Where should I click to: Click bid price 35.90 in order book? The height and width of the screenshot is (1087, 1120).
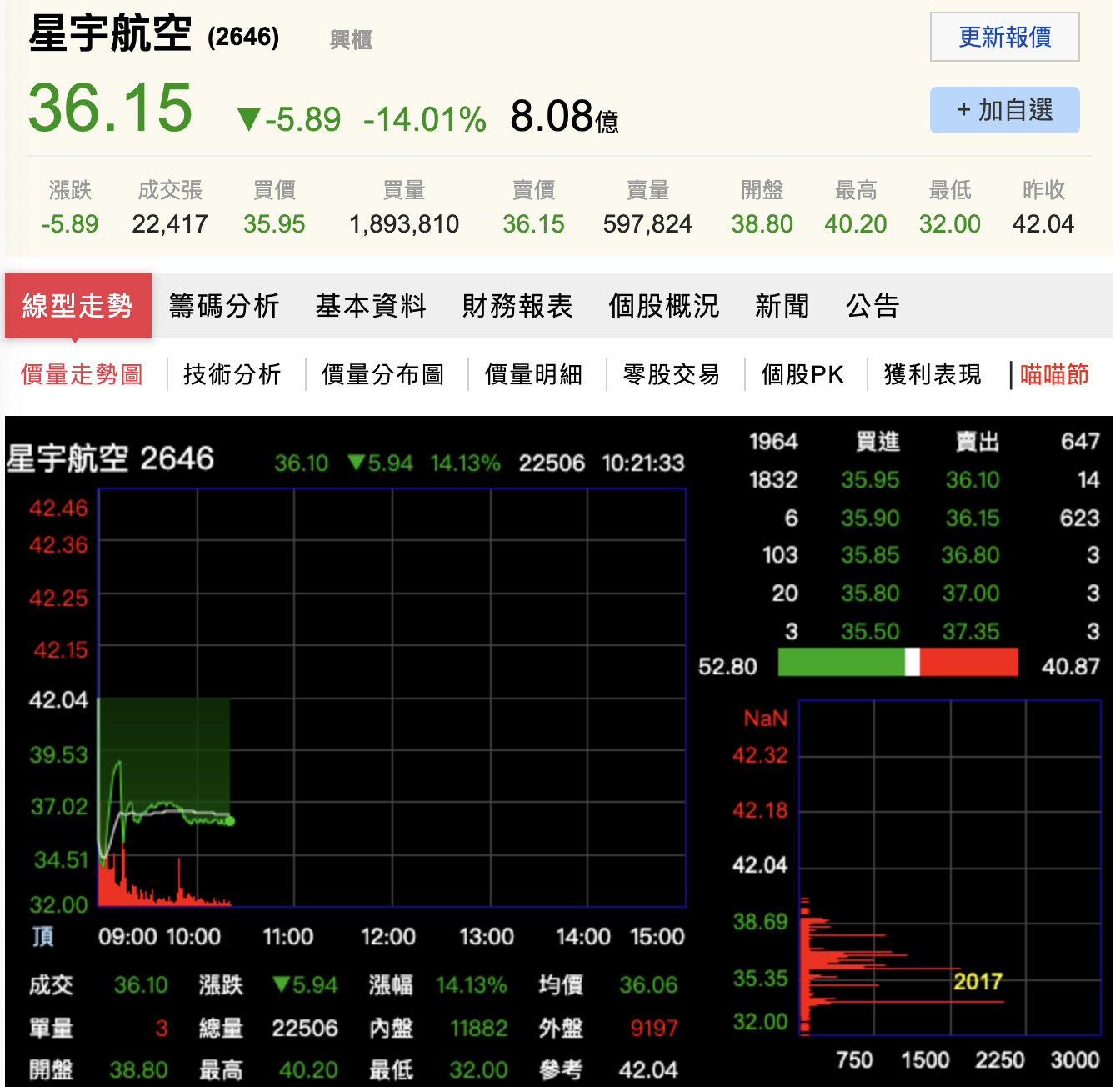click(870, 518)
